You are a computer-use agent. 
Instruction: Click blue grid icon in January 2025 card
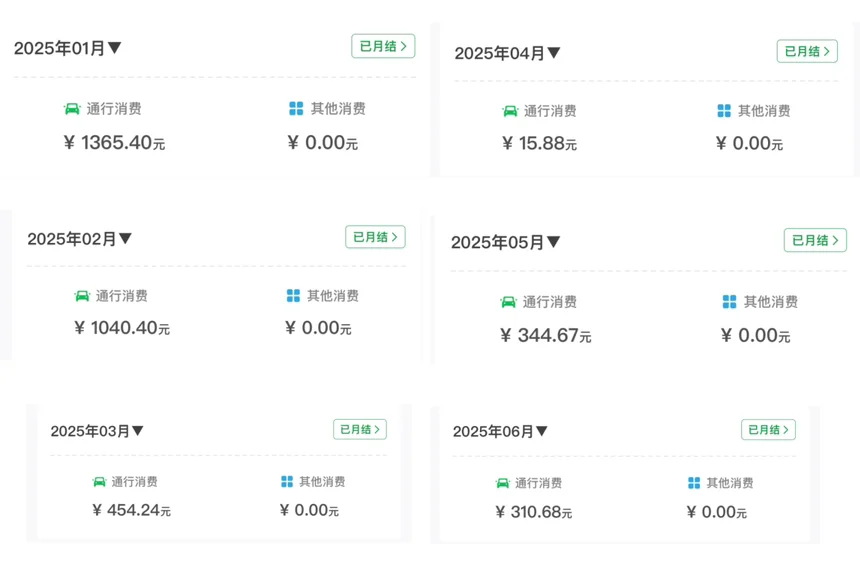[x=296, y=109]
